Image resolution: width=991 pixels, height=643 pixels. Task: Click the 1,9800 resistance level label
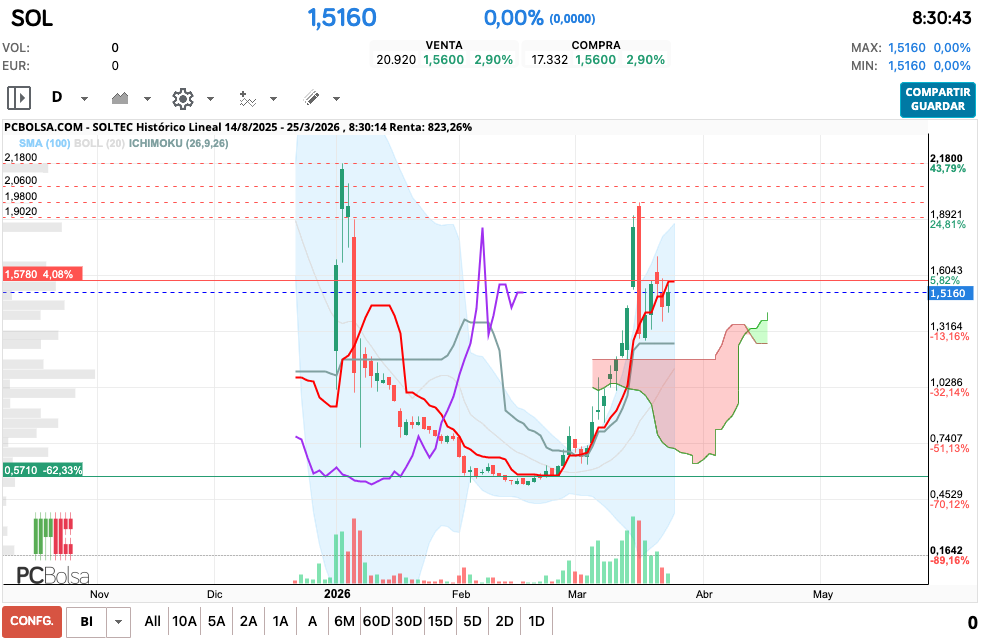coord(21,196)
